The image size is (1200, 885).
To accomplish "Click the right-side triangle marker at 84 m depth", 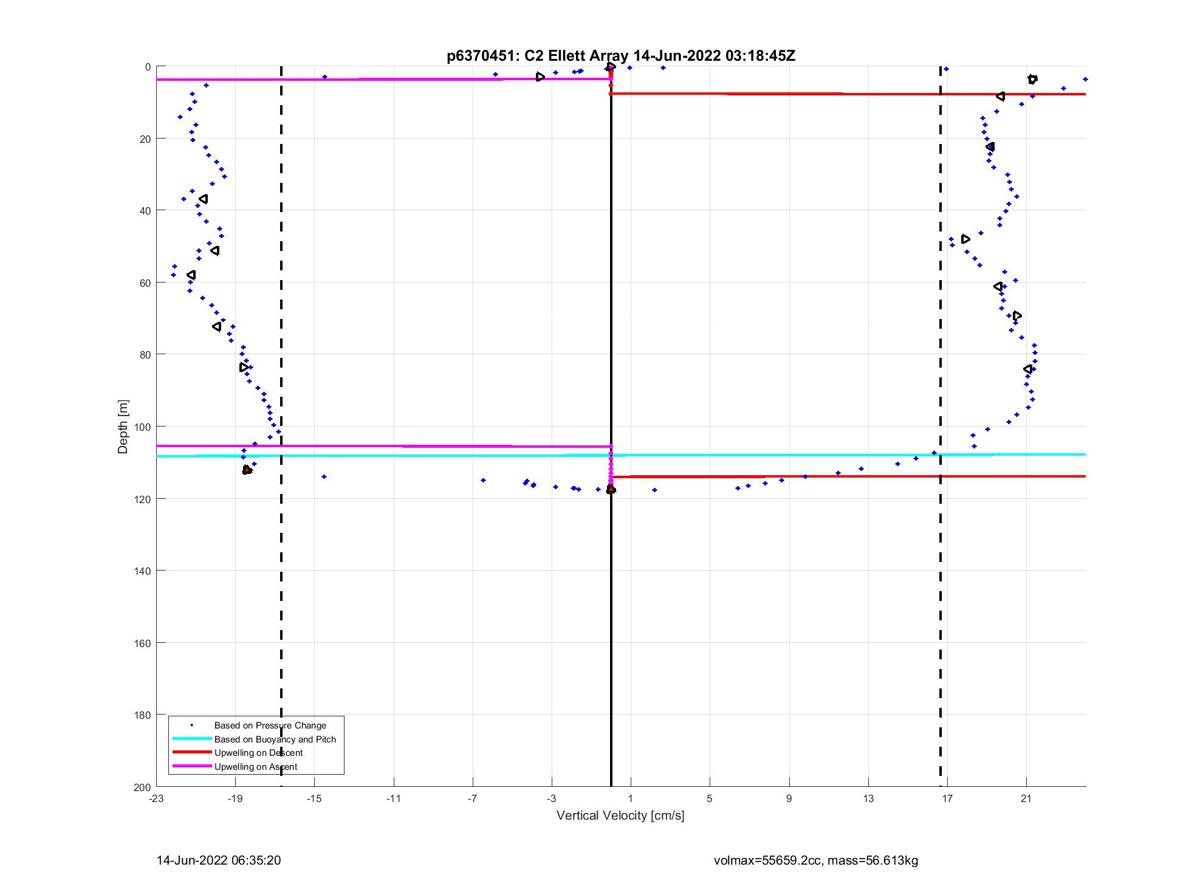I will [x=1028, y=369].
